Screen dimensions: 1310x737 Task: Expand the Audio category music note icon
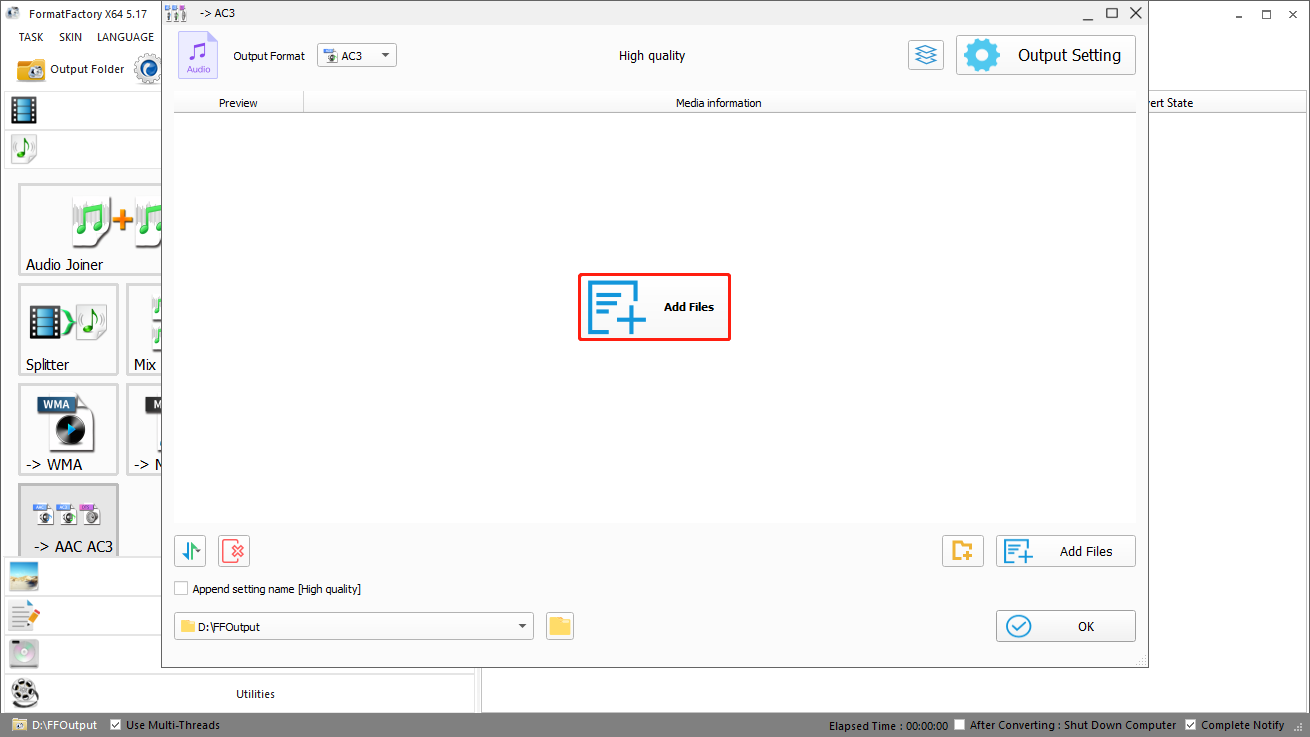coord(24,149)
